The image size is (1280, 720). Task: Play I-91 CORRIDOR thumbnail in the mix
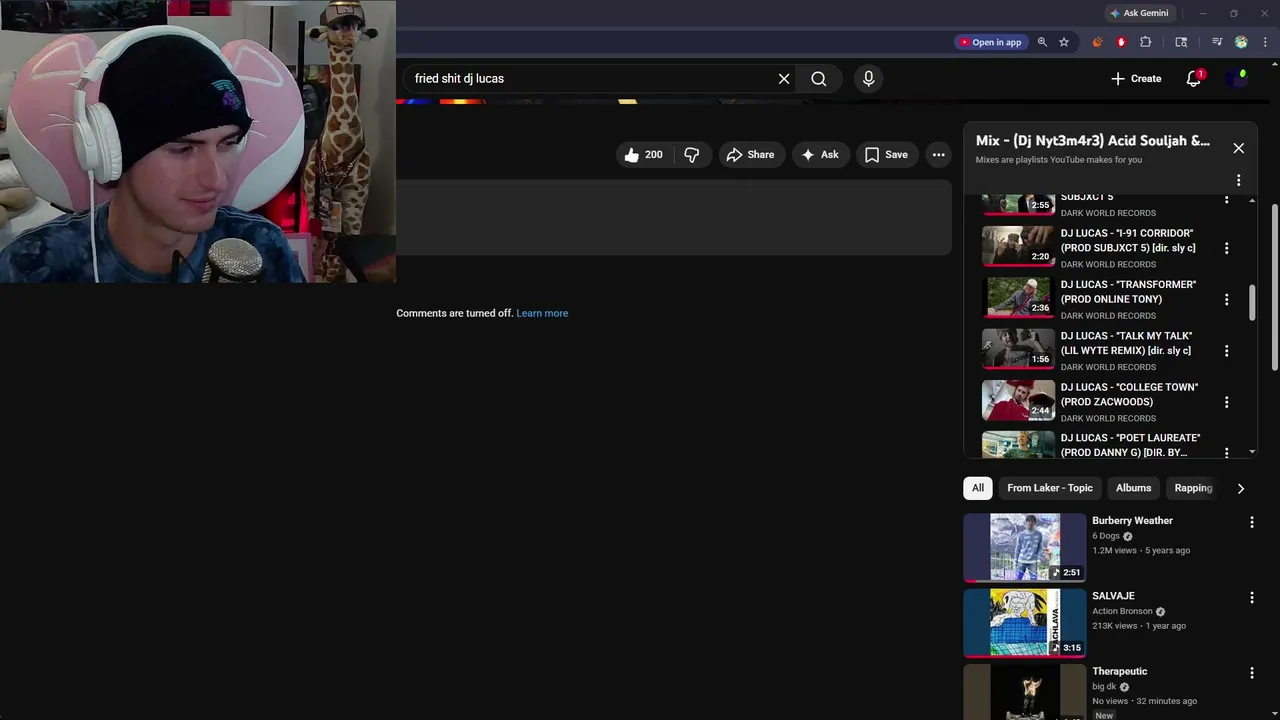(x=1018, y=247)
